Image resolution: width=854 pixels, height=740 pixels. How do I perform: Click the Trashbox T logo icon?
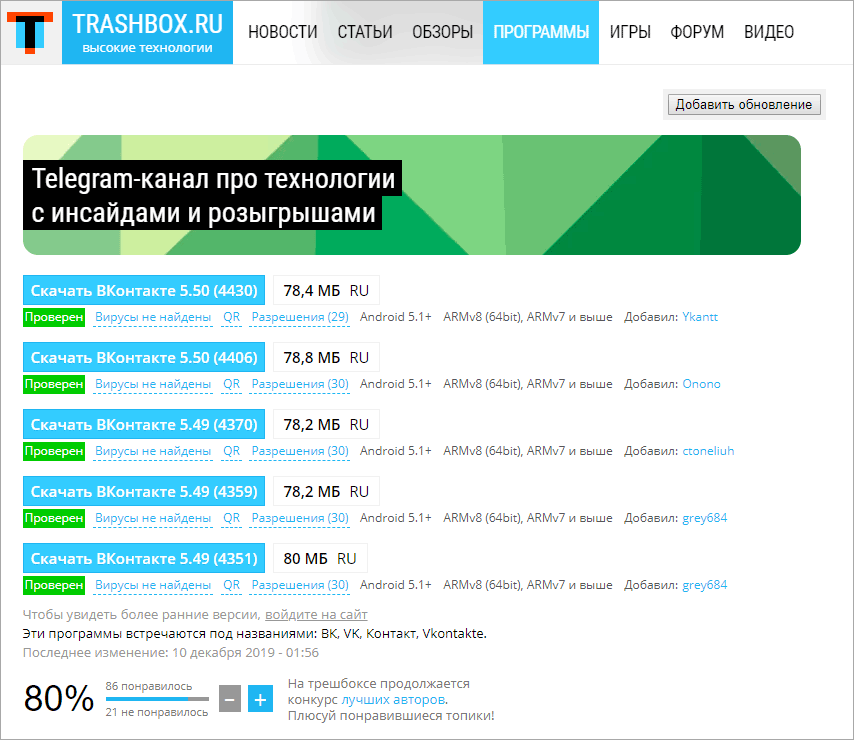pos(30,33)
